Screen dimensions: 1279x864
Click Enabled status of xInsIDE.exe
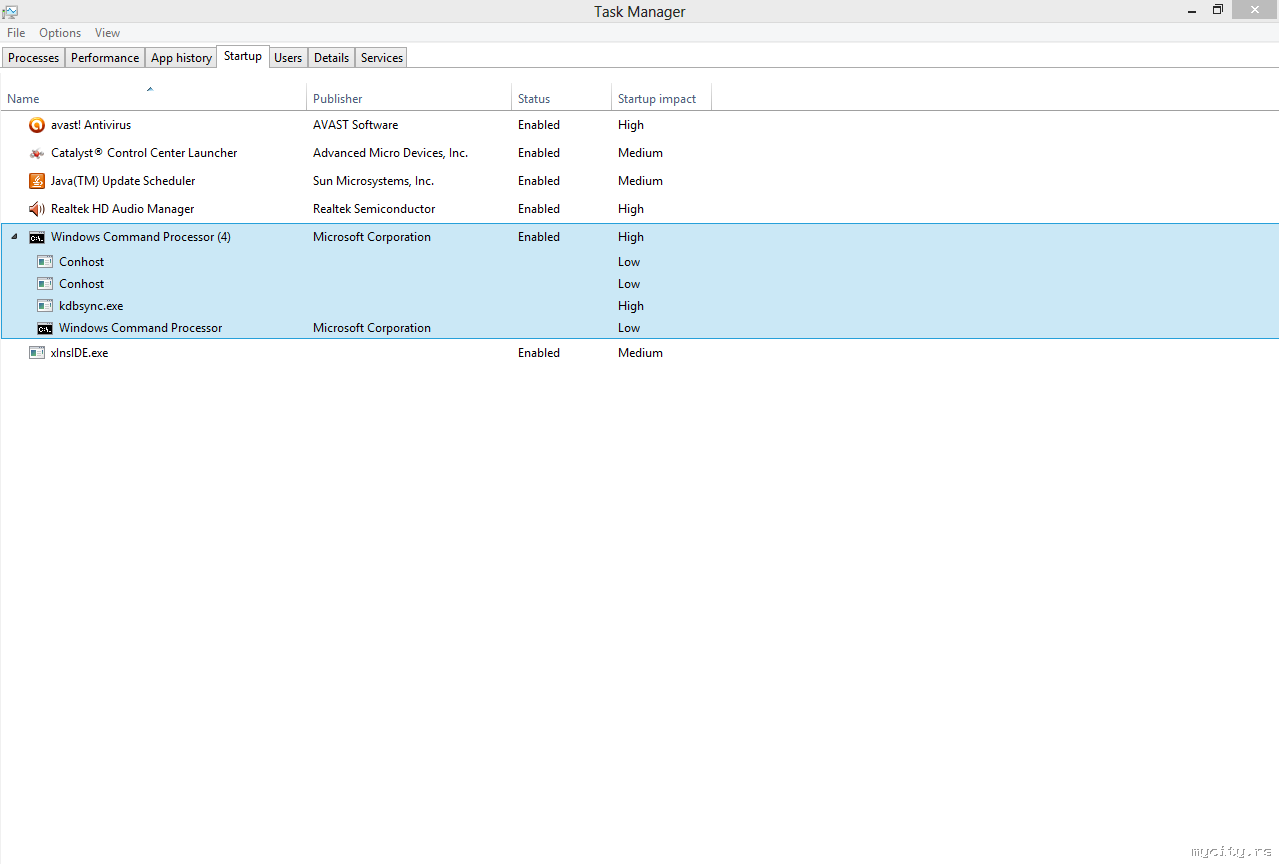click(x=539, y=353)
